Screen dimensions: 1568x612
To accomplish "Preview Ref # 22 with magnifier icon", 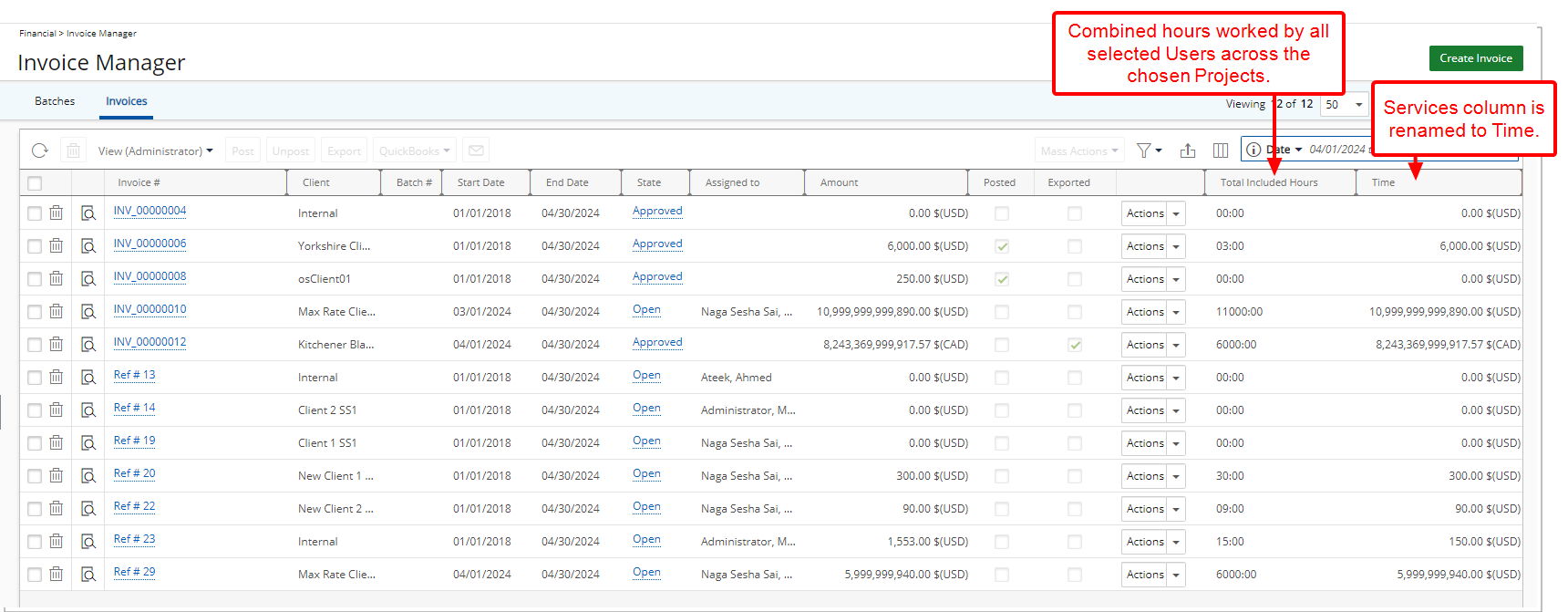I will (88, 508).
